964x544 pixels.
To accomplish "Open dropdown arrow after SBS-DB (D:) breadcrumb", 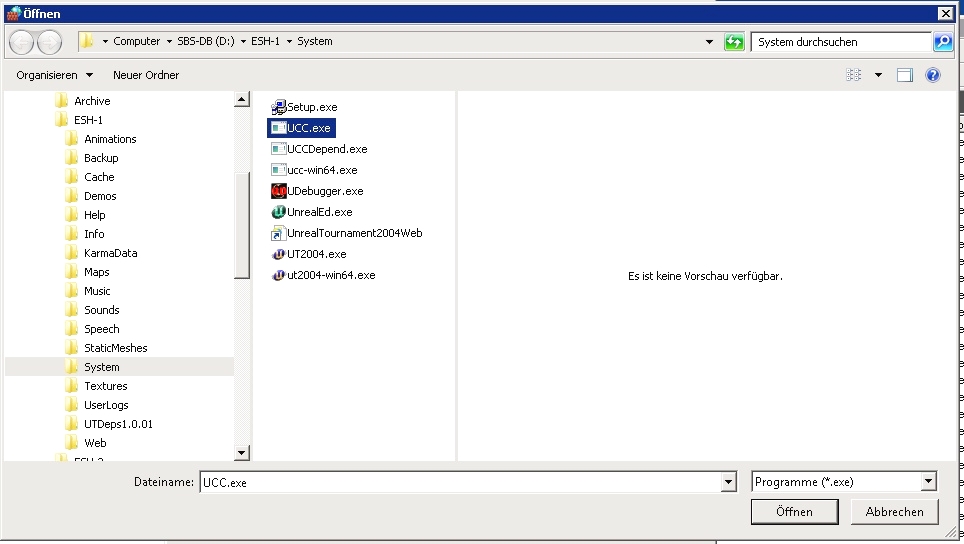I will [x=243, y=42].
